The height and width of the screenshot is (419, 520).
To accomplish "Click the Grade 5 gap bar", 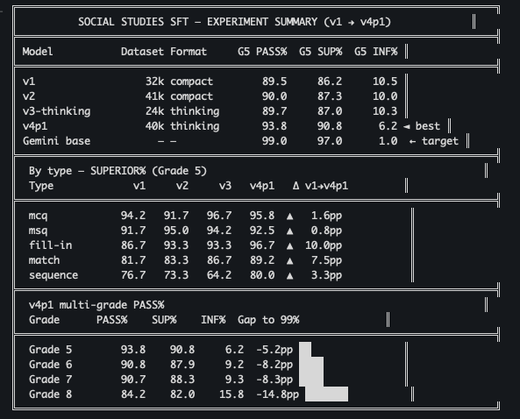I will click(305, 349).
